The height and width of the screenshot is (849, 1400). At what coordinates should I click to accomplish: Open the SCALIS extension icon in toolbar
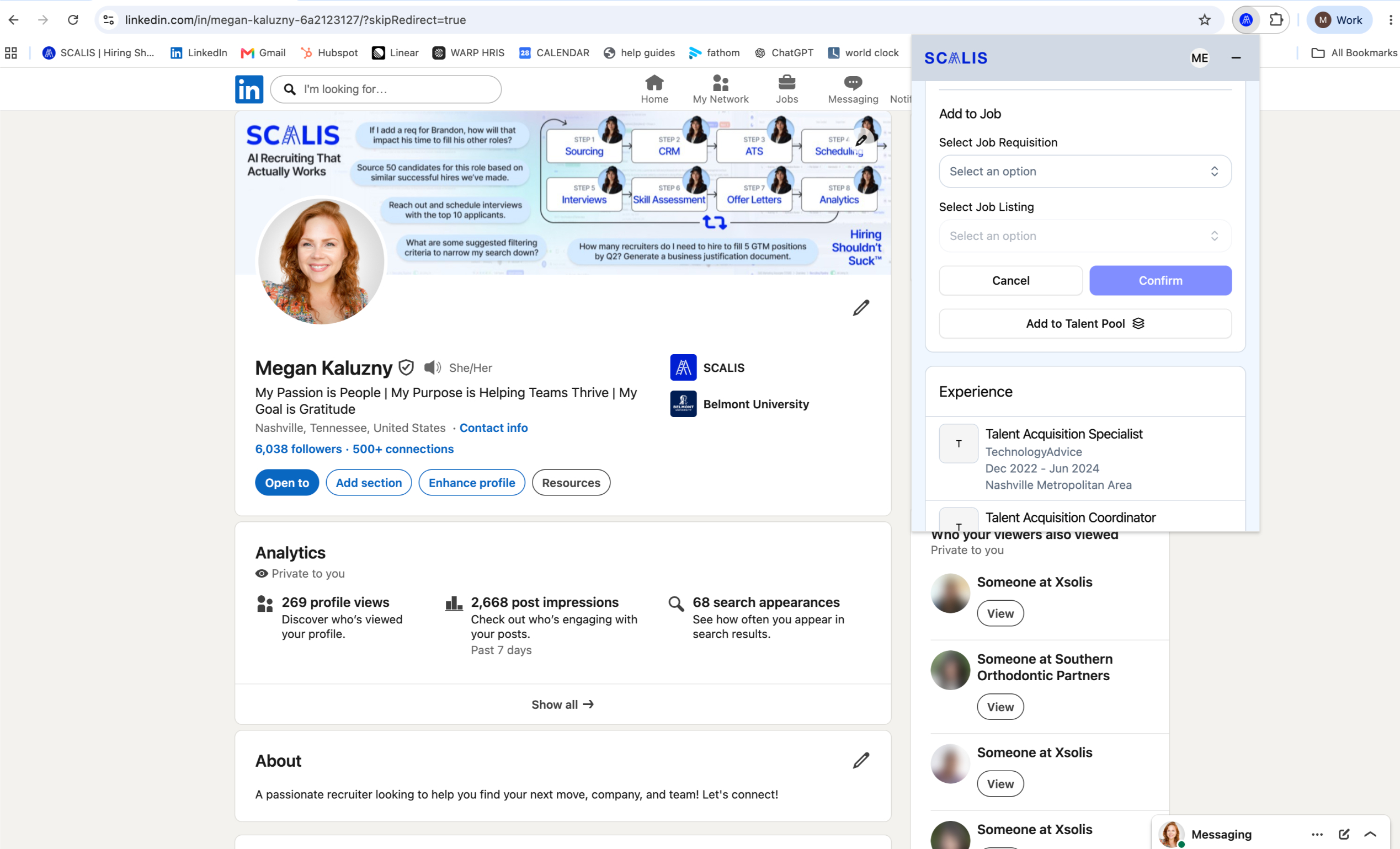pyautogui.click(x=1246, y=20)
